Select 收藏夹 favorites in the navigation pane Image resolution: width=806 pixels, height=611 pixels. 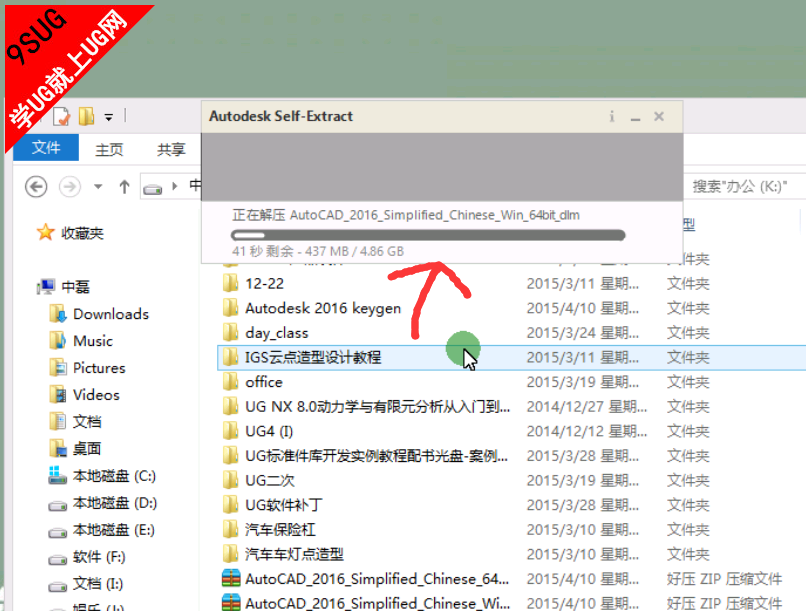point(70,233)
